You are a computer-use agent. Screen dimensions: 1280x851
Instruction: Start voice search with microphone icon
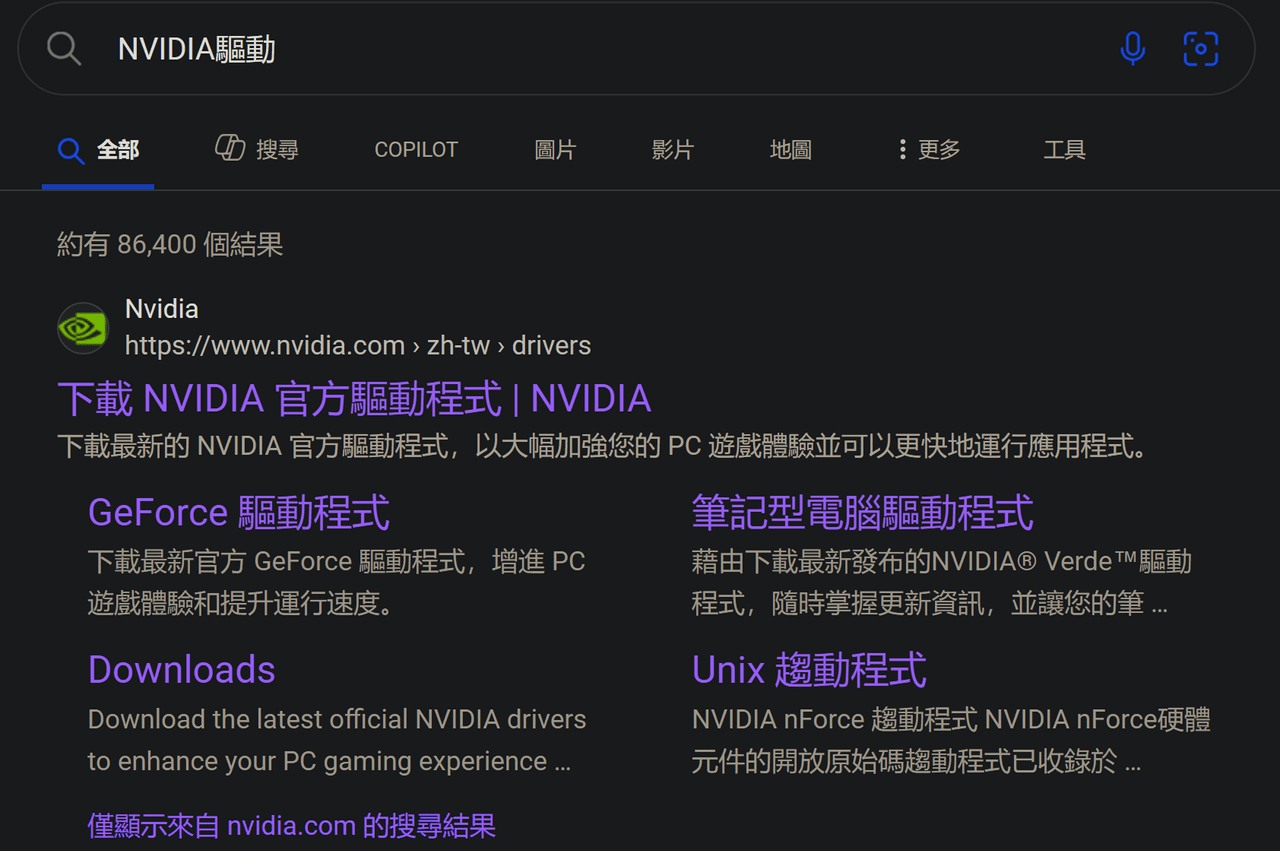click(x=1133, y=48)
